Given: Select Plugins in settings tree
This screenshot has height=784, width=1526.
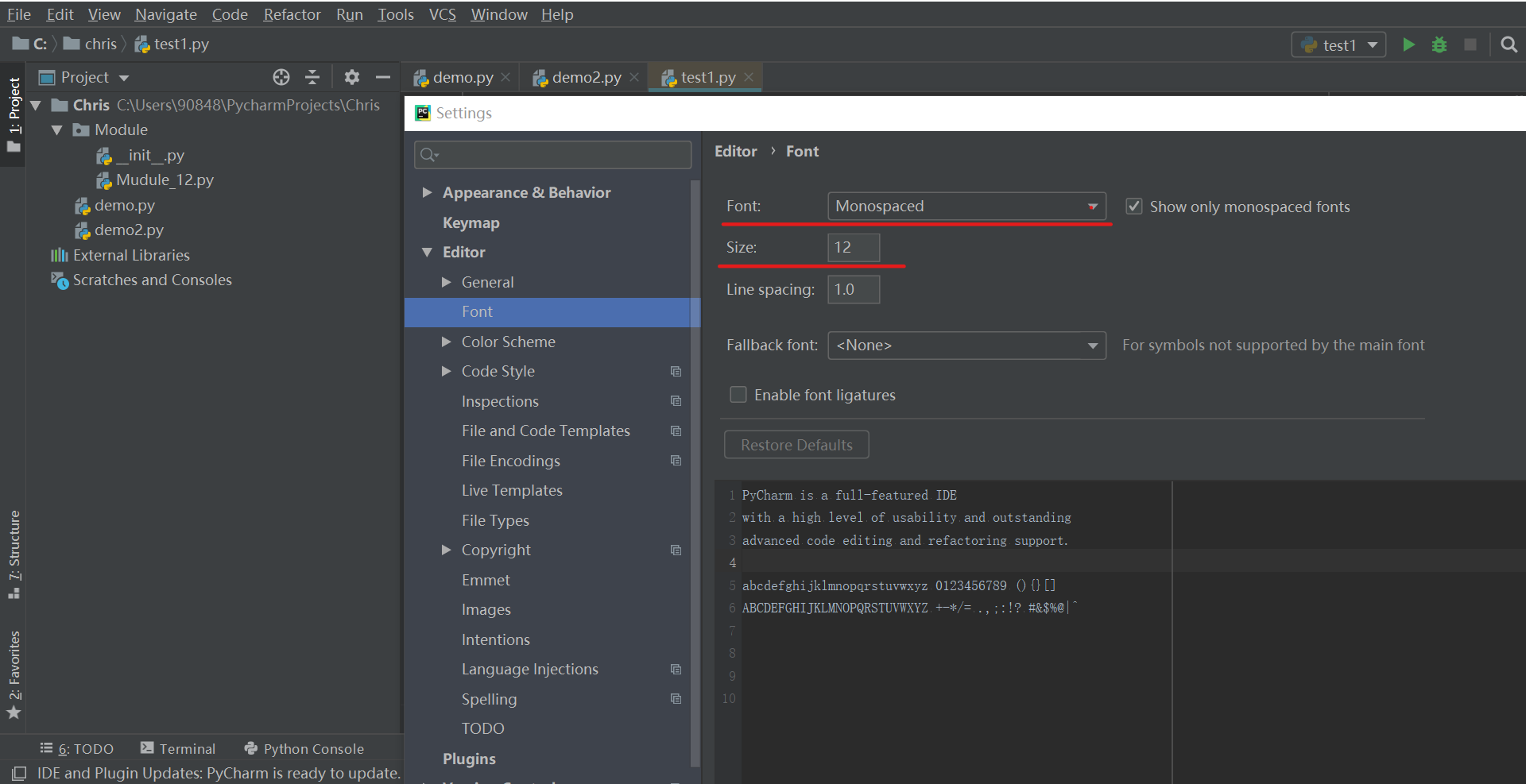Looking at the screenshot, I should pos(469,759).
